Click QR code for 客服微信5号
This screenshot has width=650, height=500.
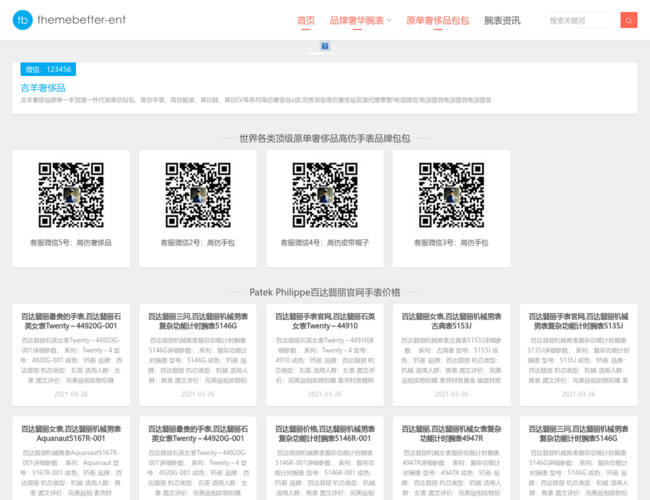[71, 195]
